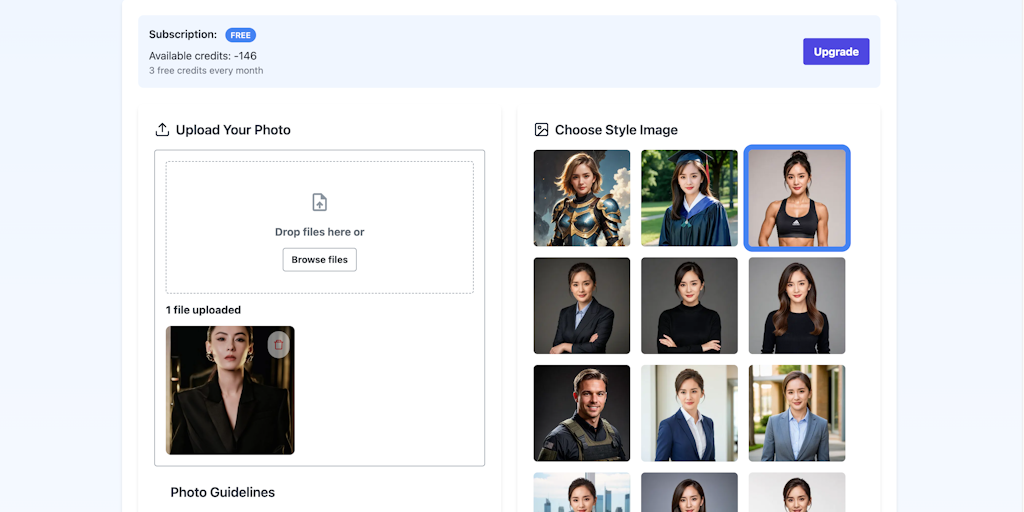
Task: Click the Upgrade button
Action: point(836,52)
